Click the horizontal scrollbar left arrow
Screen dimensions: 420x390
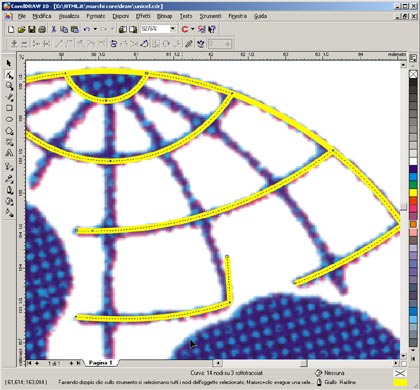(x=218, y=363)
